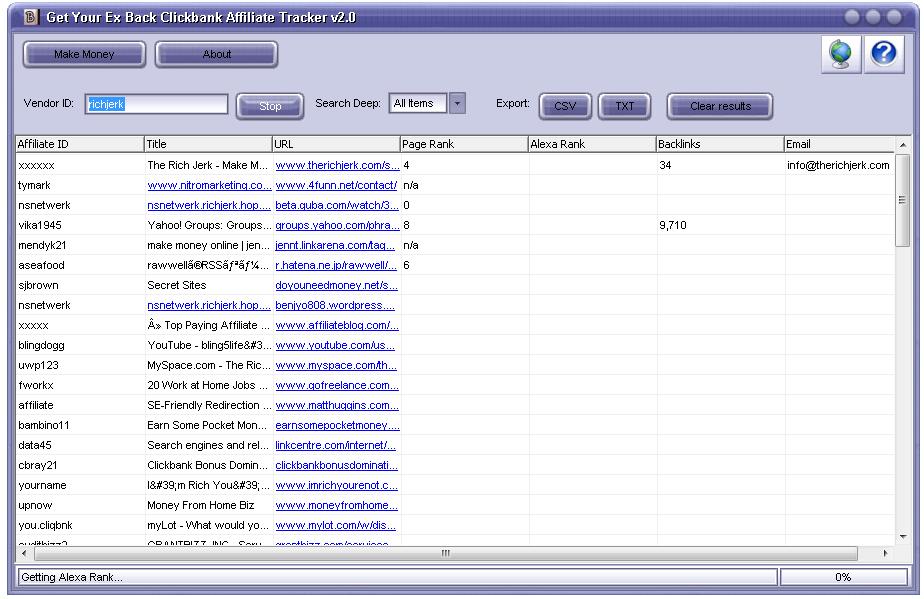Click the app logo in title bar

pos(31,17)
